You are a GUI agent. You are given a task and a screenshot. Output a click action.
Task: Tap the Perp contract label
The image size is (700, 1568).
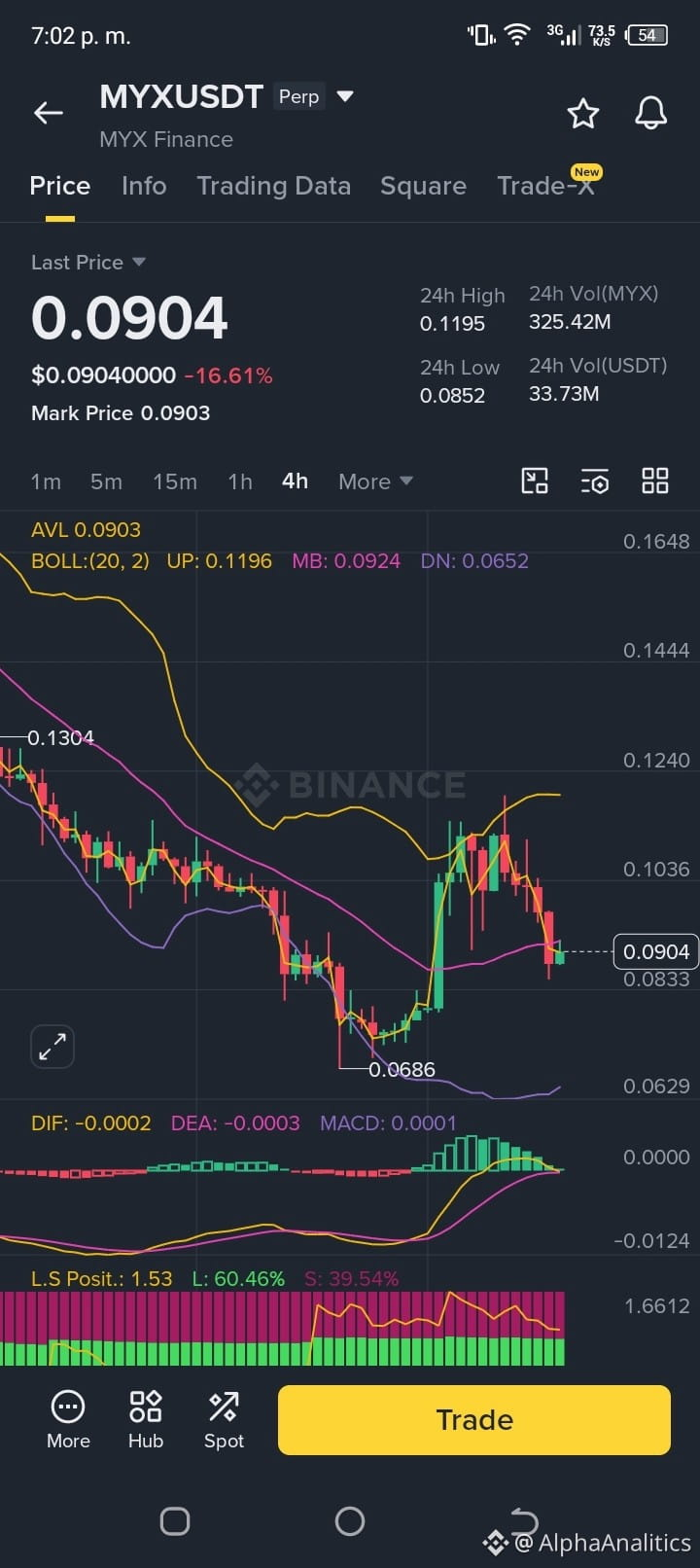pyautogui.click(x=298, y=96)
